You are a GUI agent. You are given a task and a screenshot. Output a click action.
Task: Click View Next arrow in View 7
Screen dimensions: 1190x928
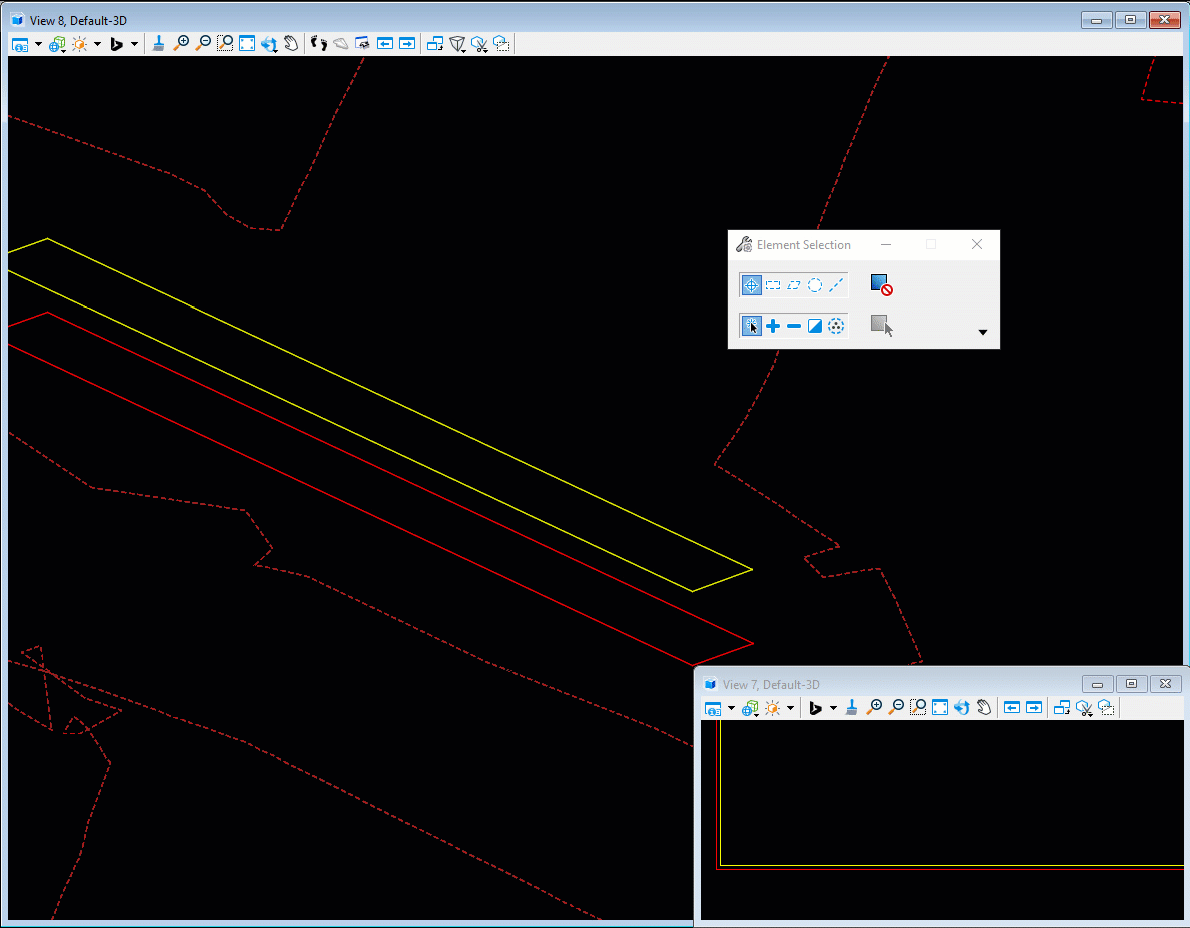[1034, 708]
